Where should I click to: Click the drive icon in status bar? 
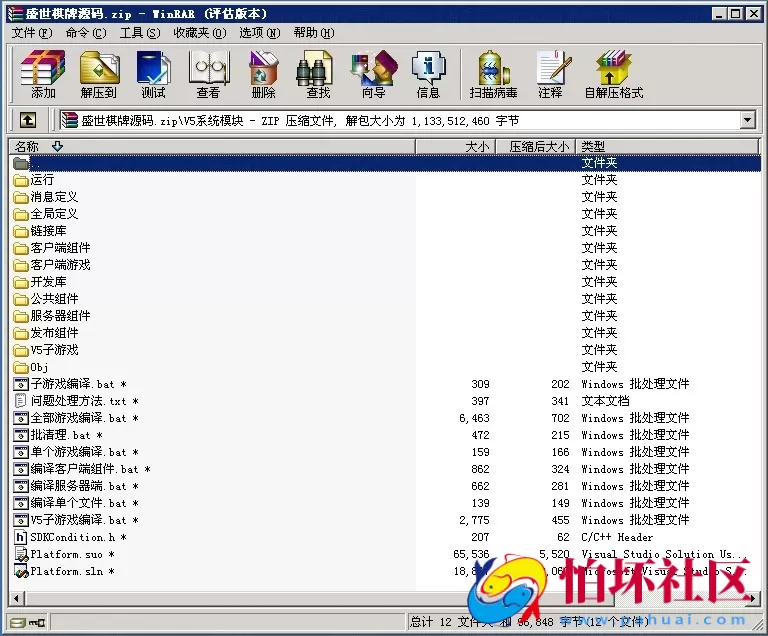tap(19, 623)
